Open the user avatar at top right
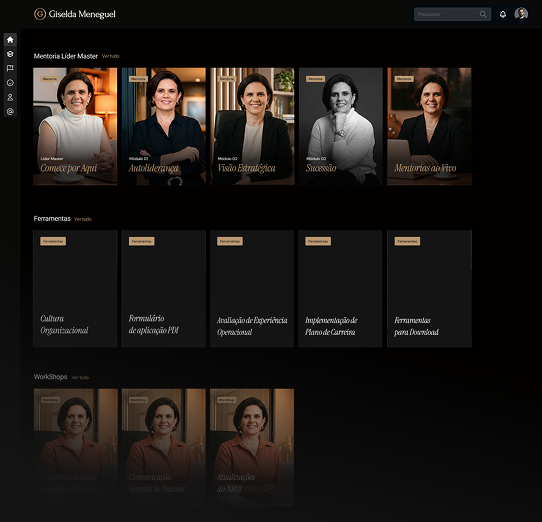 [x=521, y=14]
